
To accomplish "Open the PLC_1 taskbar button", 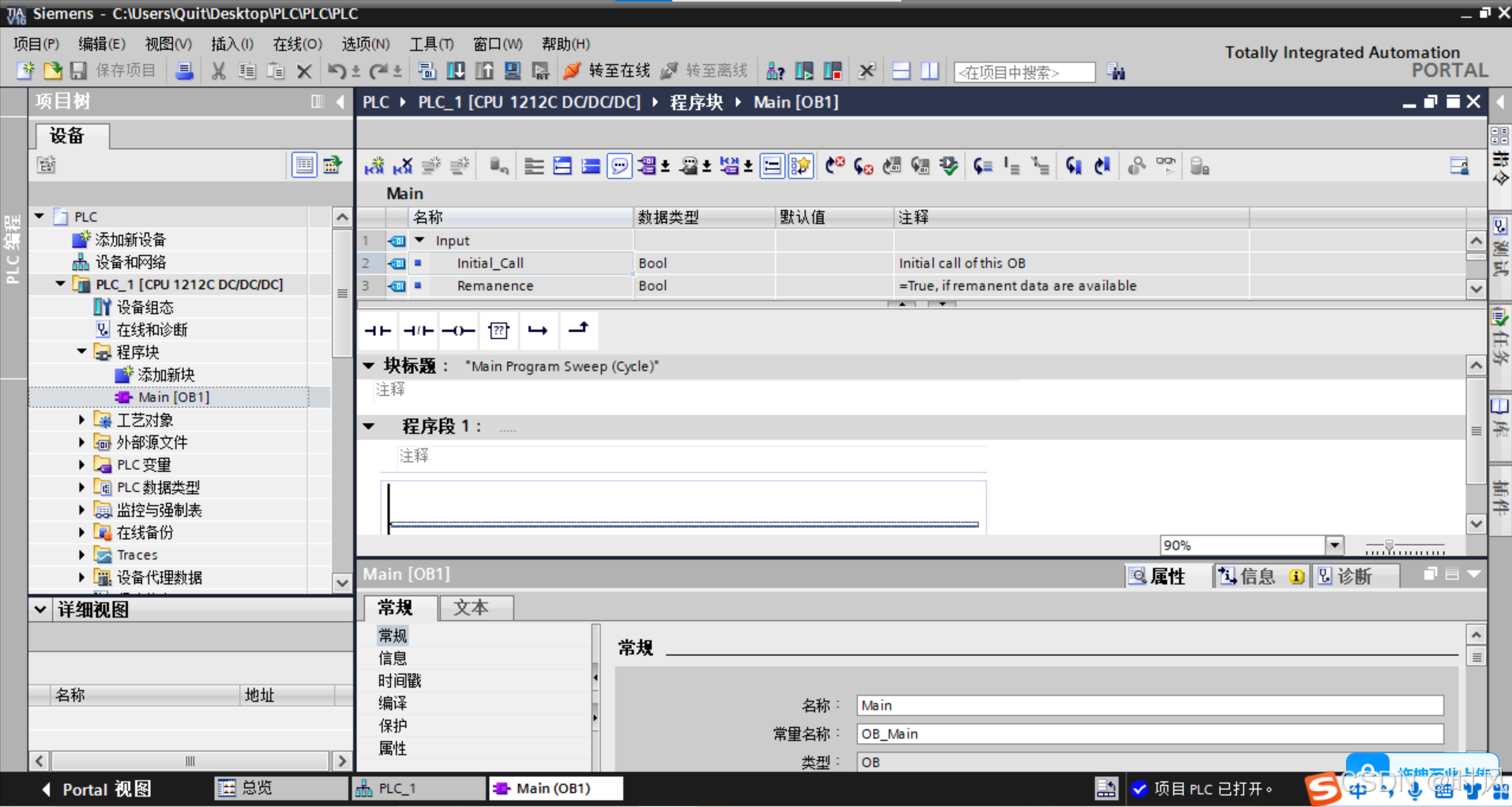I will point(419,788).
